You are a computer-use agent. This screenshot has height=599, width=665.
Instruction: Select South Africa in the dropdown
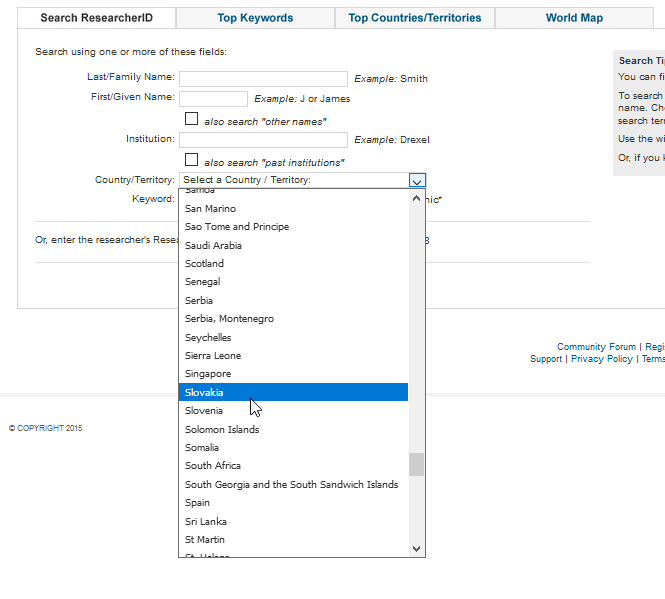[x=293, y=466]
